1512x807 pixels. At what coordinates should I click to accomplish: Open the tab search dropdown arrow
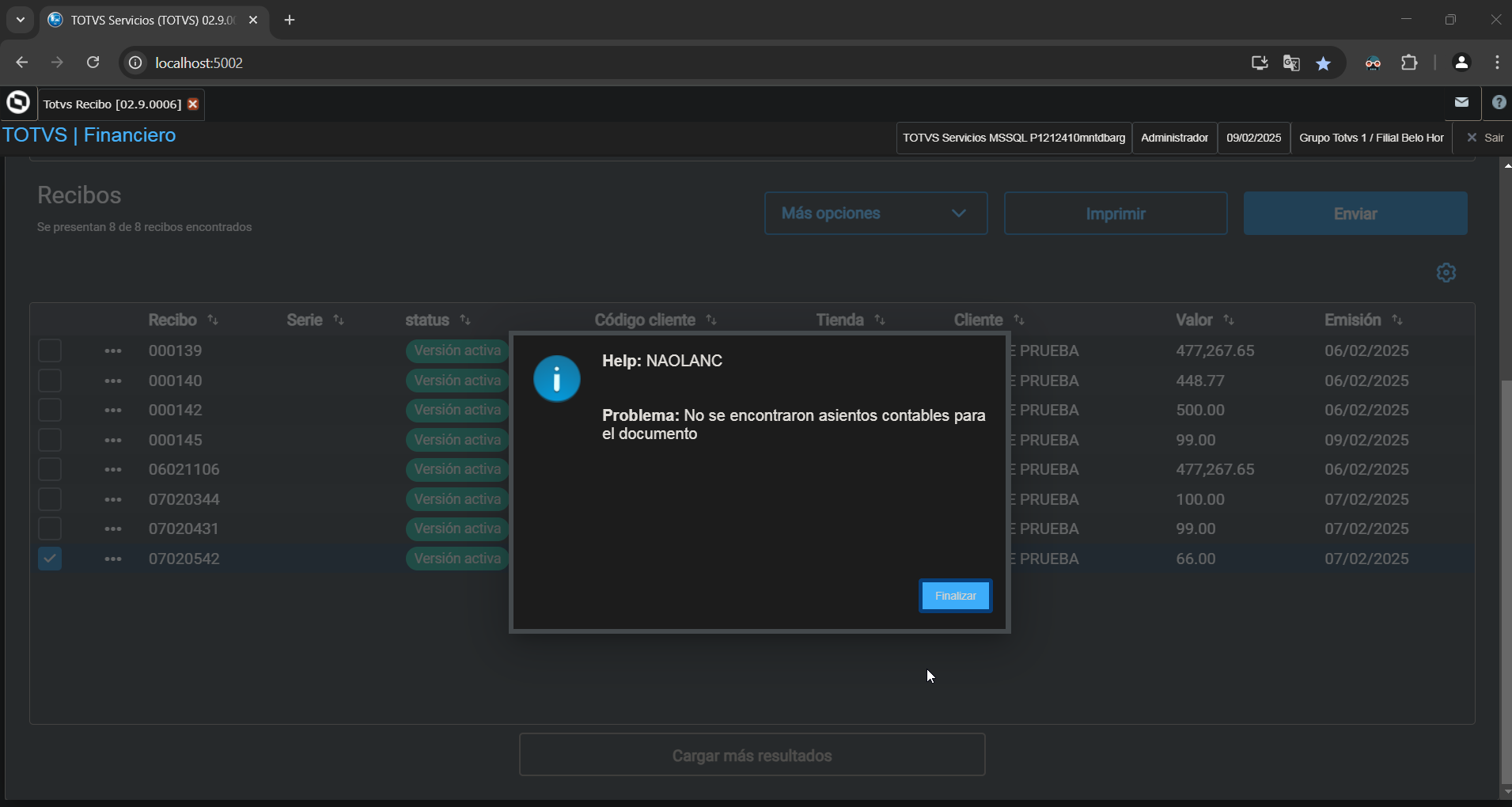(x=21, y=20)
